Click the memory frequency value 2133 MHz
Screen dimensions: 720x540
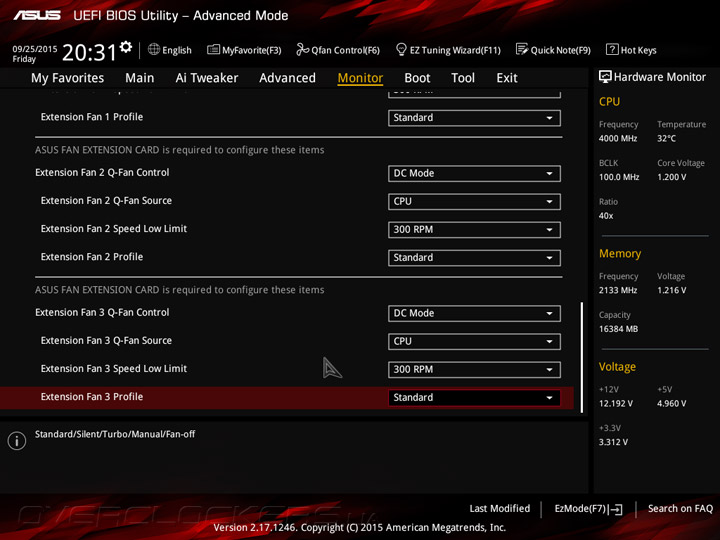pos(618,290)
